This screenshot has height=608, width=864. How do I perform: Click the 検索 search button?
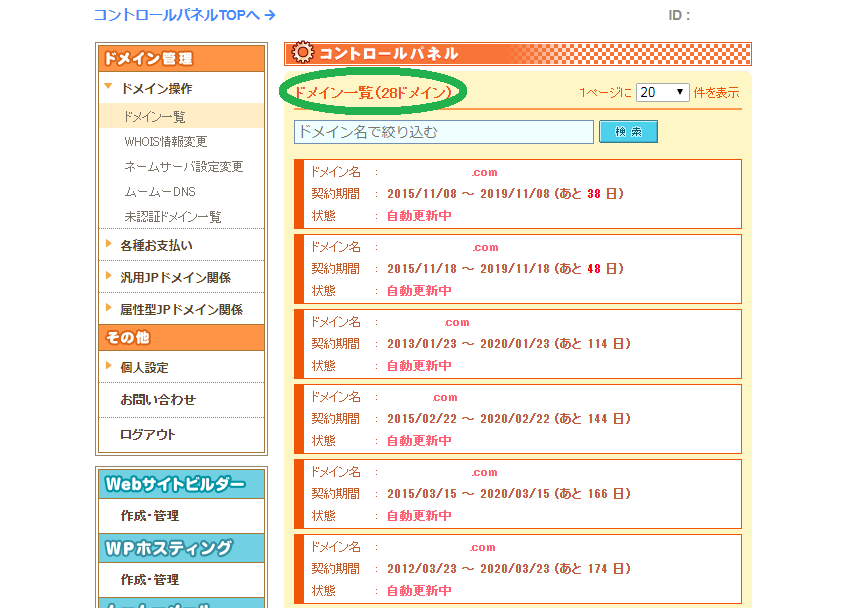click(x=628, y=132)
